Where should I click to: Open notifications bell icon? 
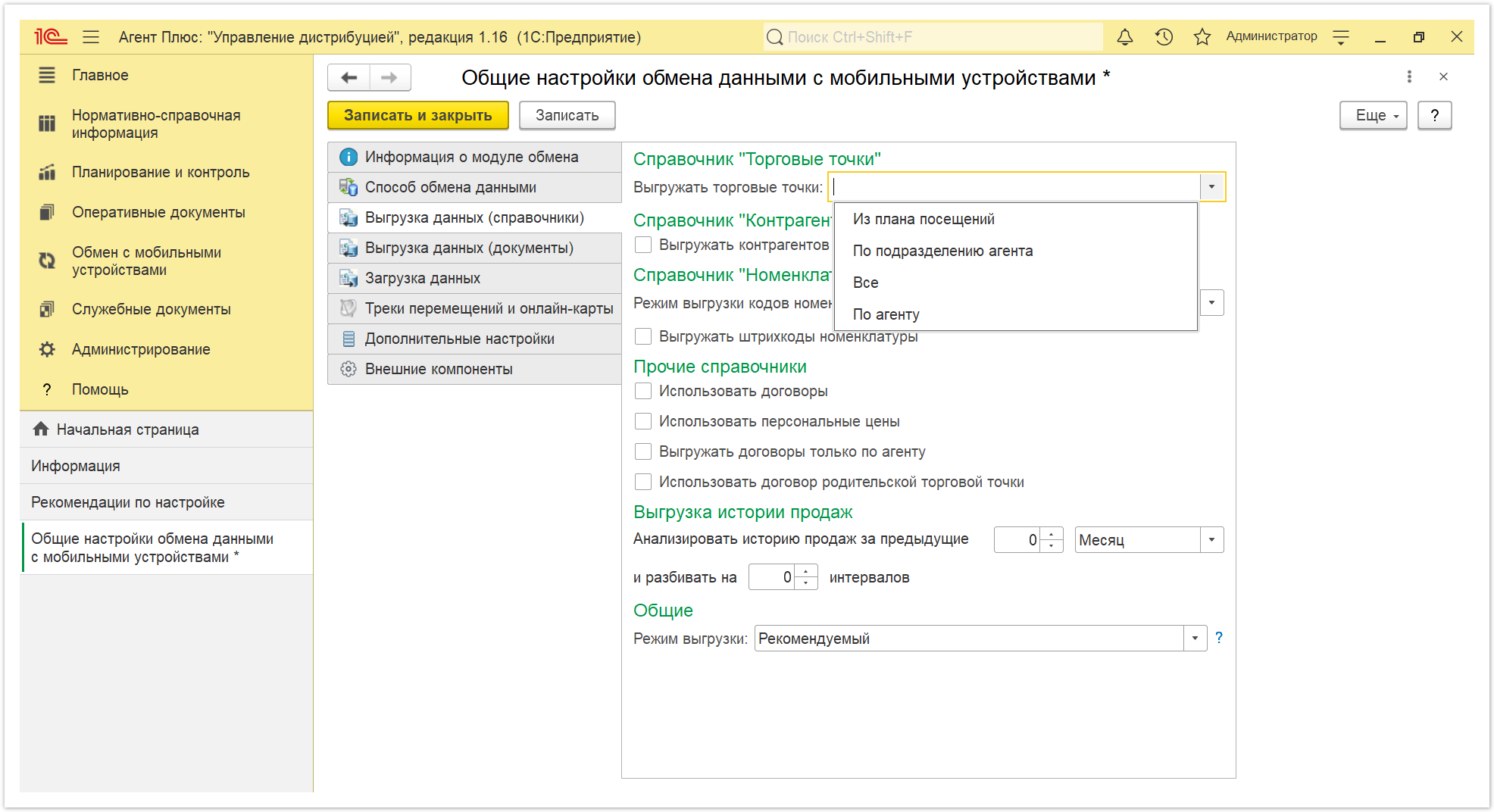[1125, 36]
